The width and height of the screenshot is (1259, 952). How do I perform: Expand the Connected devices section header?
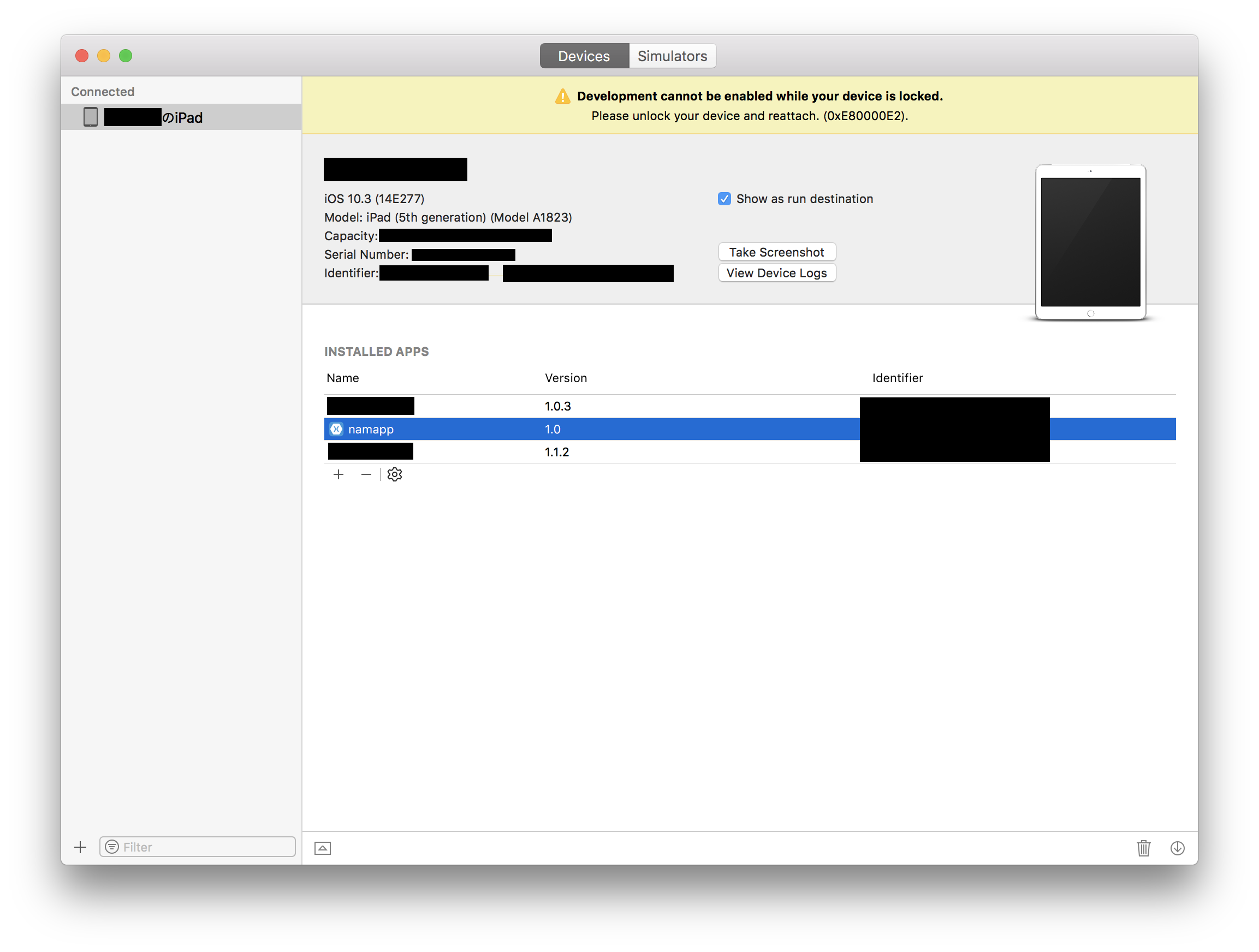[103, 91]
